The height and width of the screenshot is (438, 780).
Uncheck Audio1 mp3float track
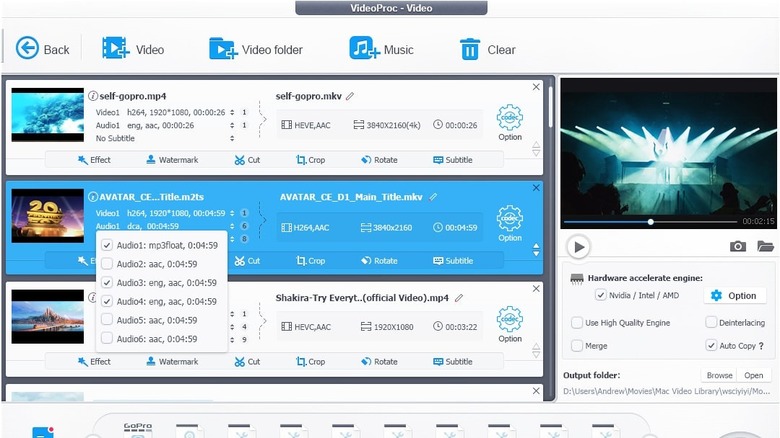pyautogui.click(x=107, y=245)
